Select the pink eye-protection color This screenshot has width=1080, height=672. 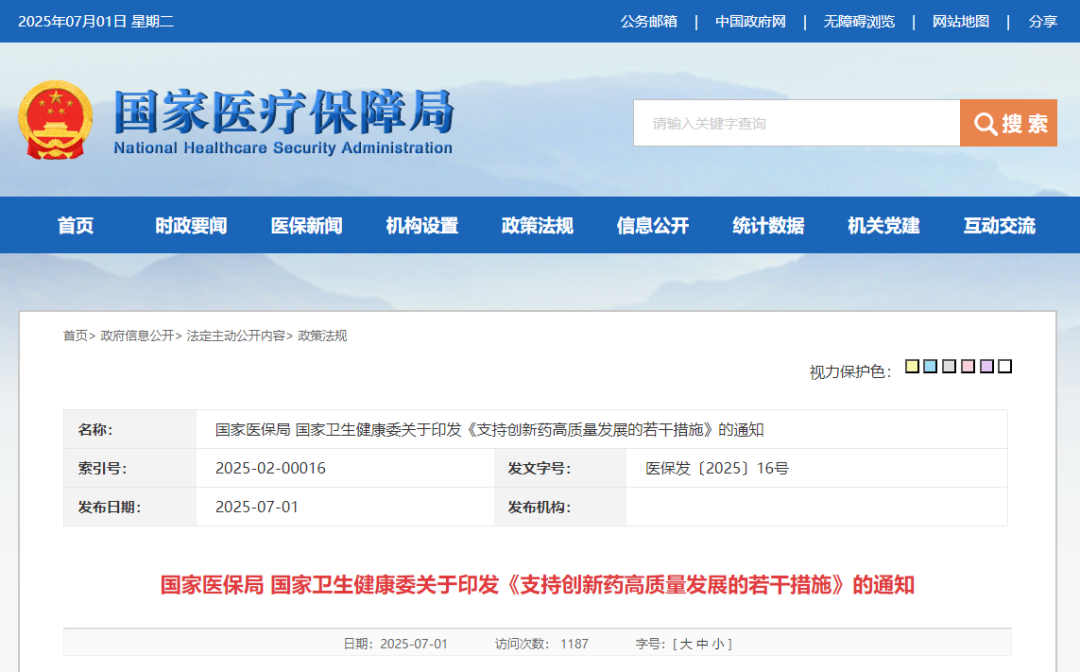tap(968, 366)
